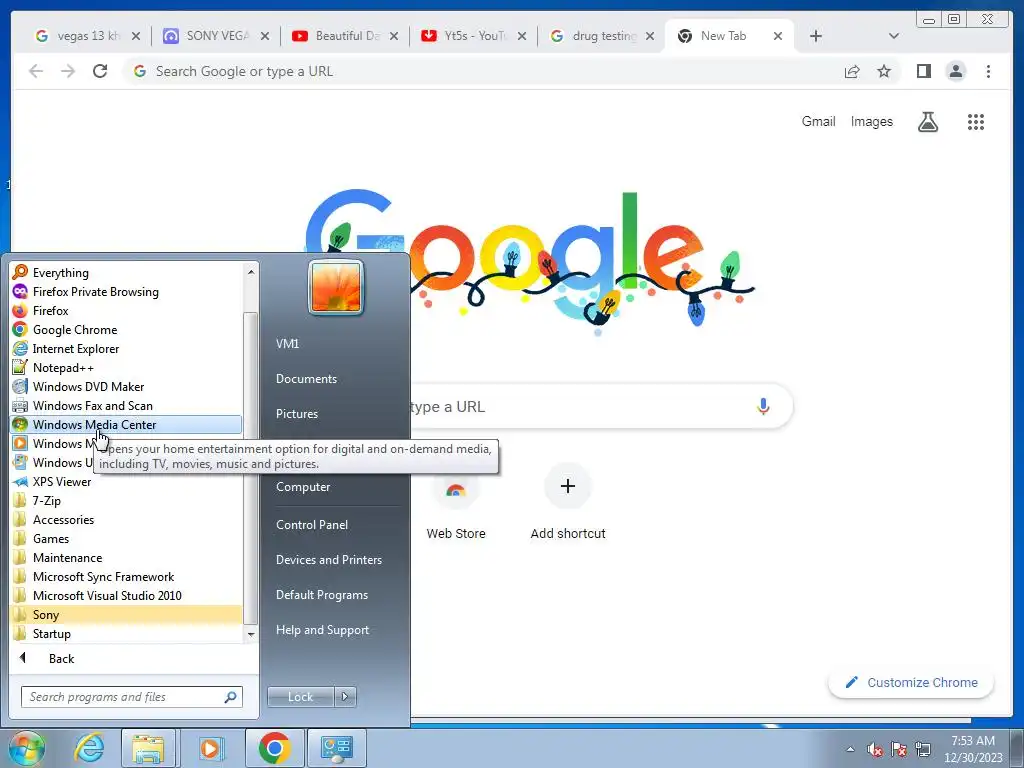Image resolution: width=1024 pixels, height=768 pixels.
Task: Open the Chrome side panel icon
Action: tap(923, 71)
